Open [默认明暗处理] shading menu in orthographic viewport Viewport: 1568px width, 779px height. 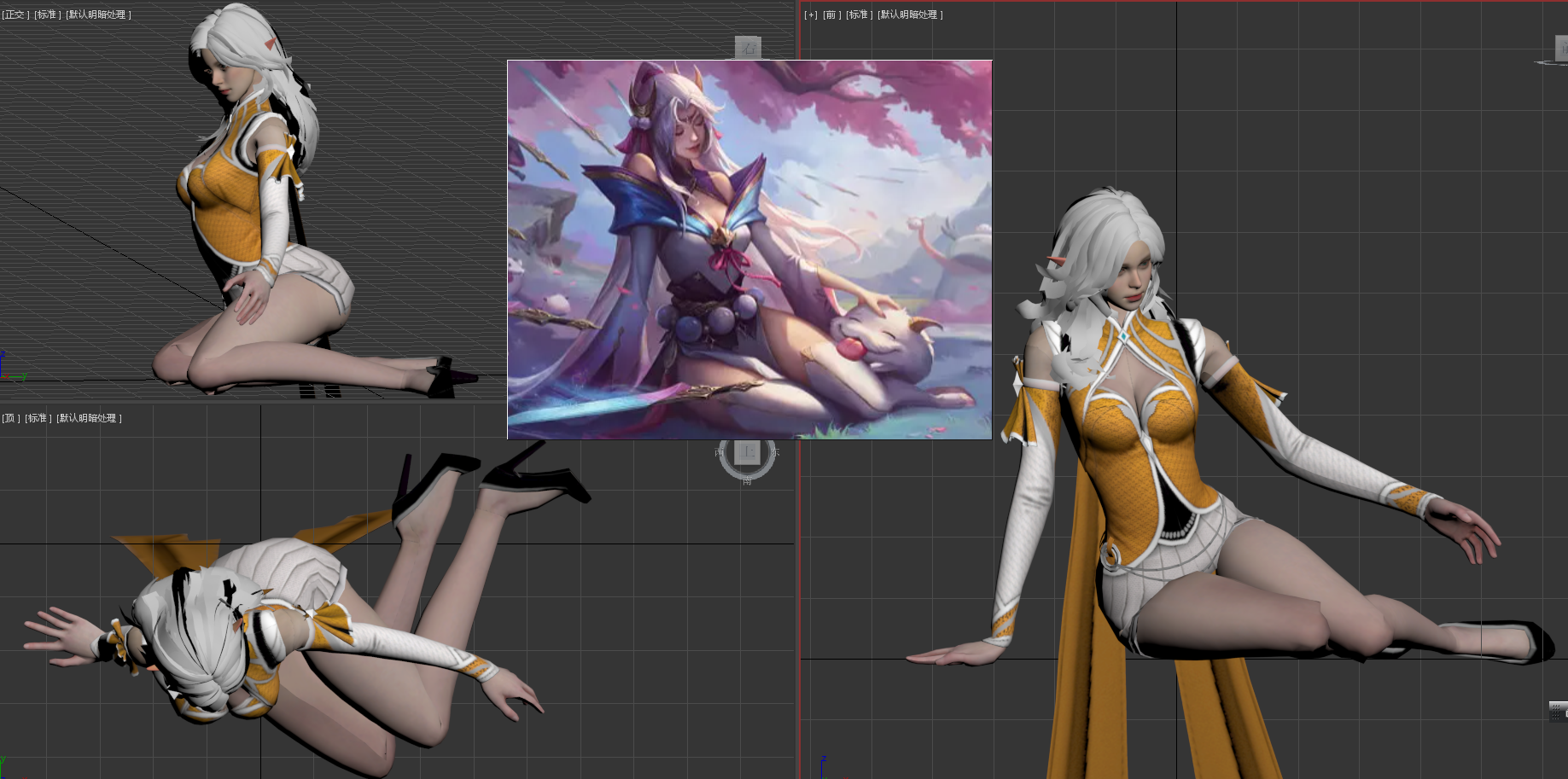coord(98,15)
